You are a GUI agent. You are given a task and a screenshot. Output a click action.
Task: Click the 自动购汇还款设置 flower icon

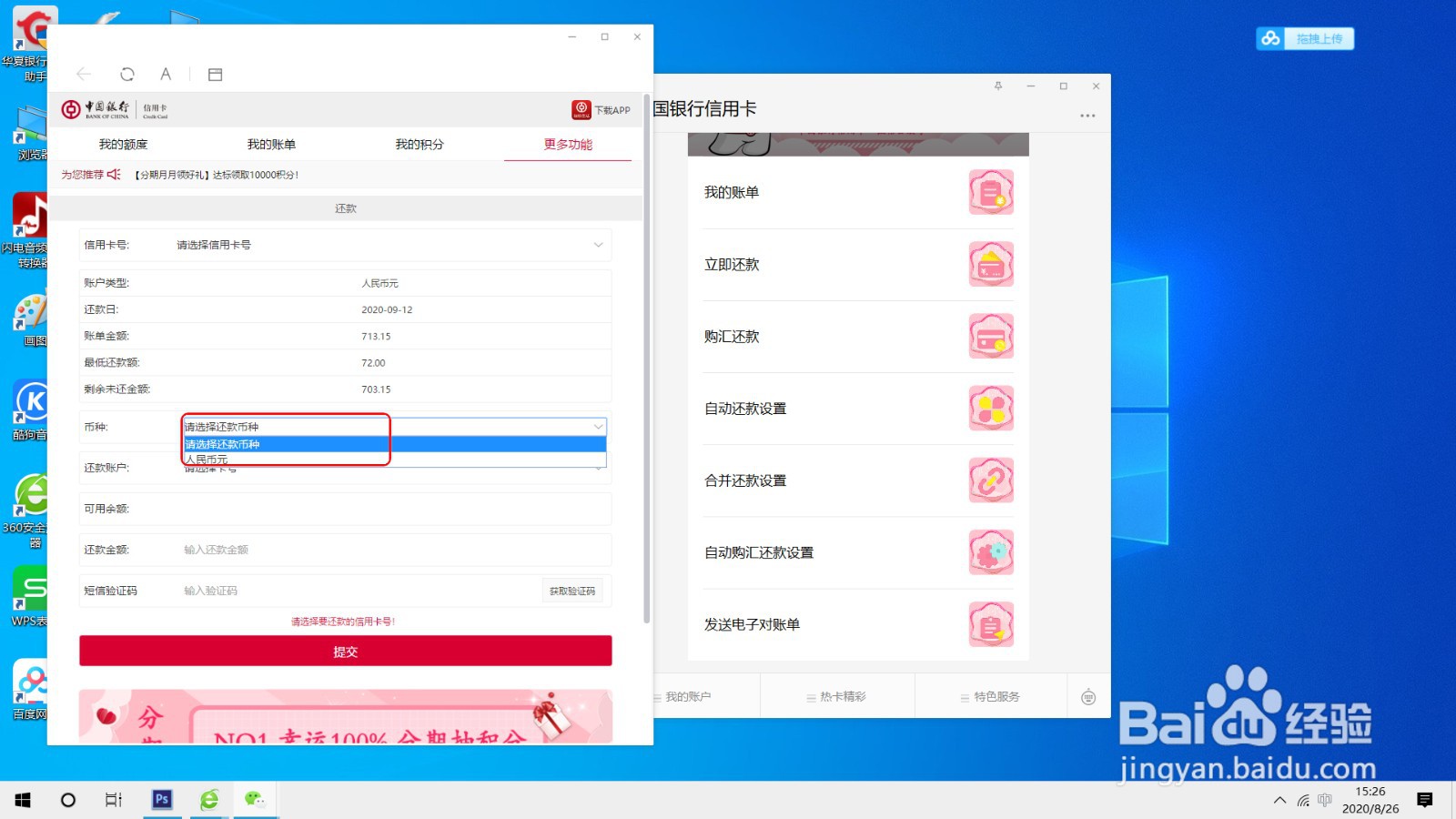point(991,552)
